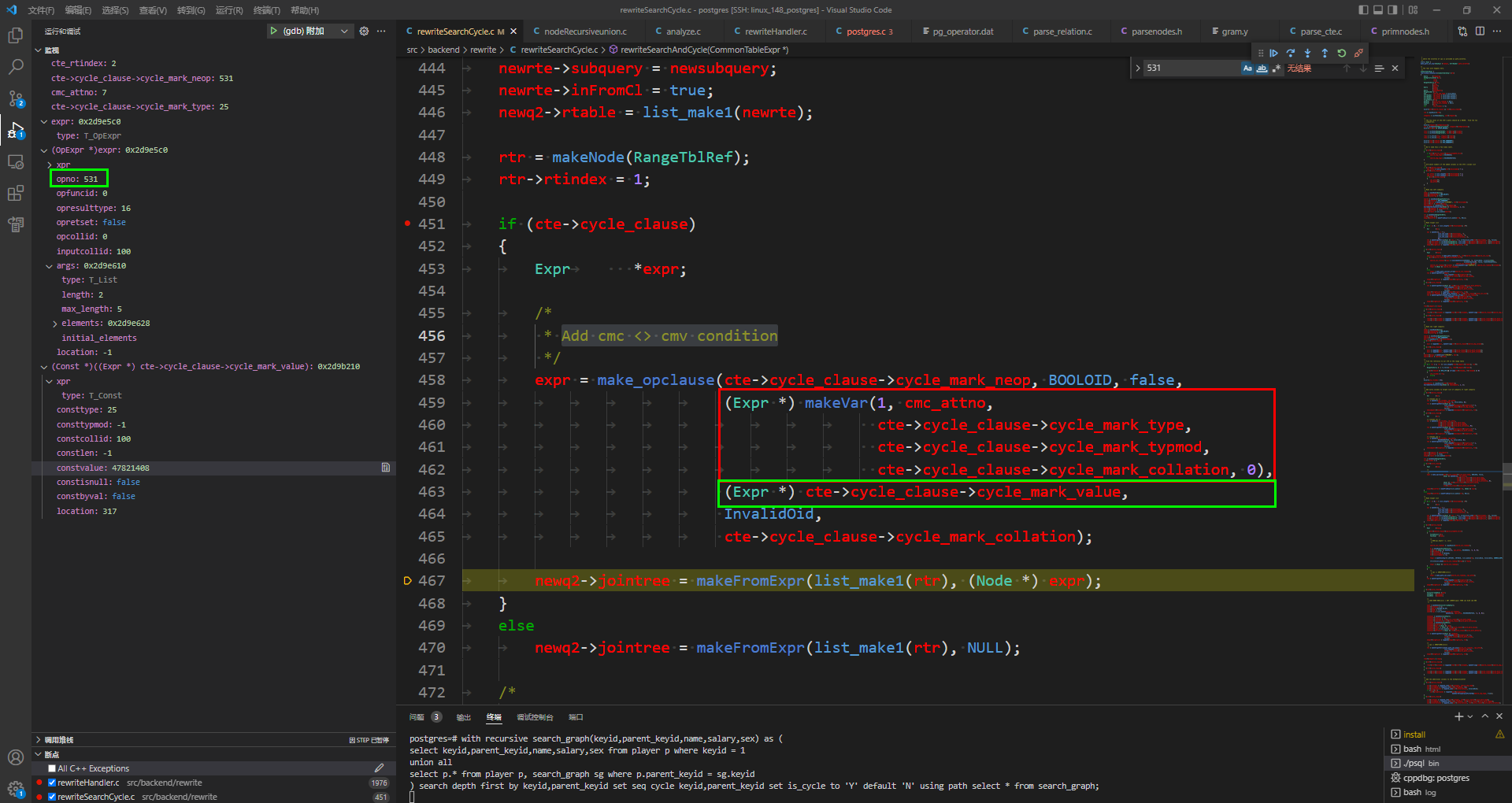Image resolution: width=1512 pixels, height=803 pixels.
Task: Open the Accounts menu
Action: coord(15,757)
